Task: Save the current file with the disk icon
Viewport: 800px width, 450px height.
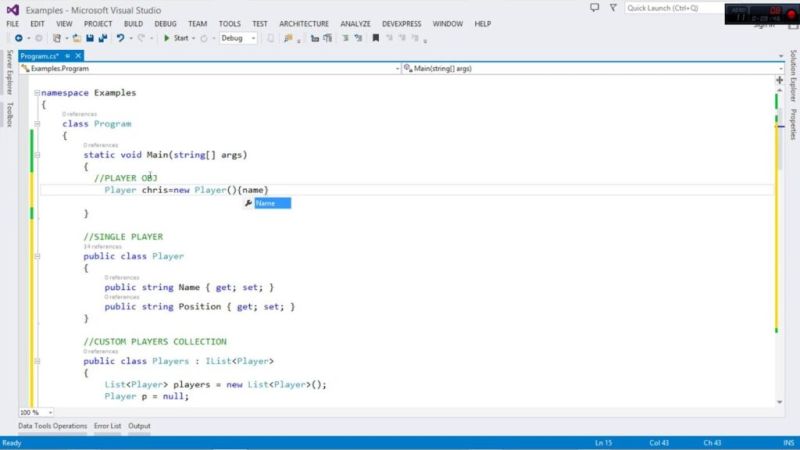Action: pos(90,38)
